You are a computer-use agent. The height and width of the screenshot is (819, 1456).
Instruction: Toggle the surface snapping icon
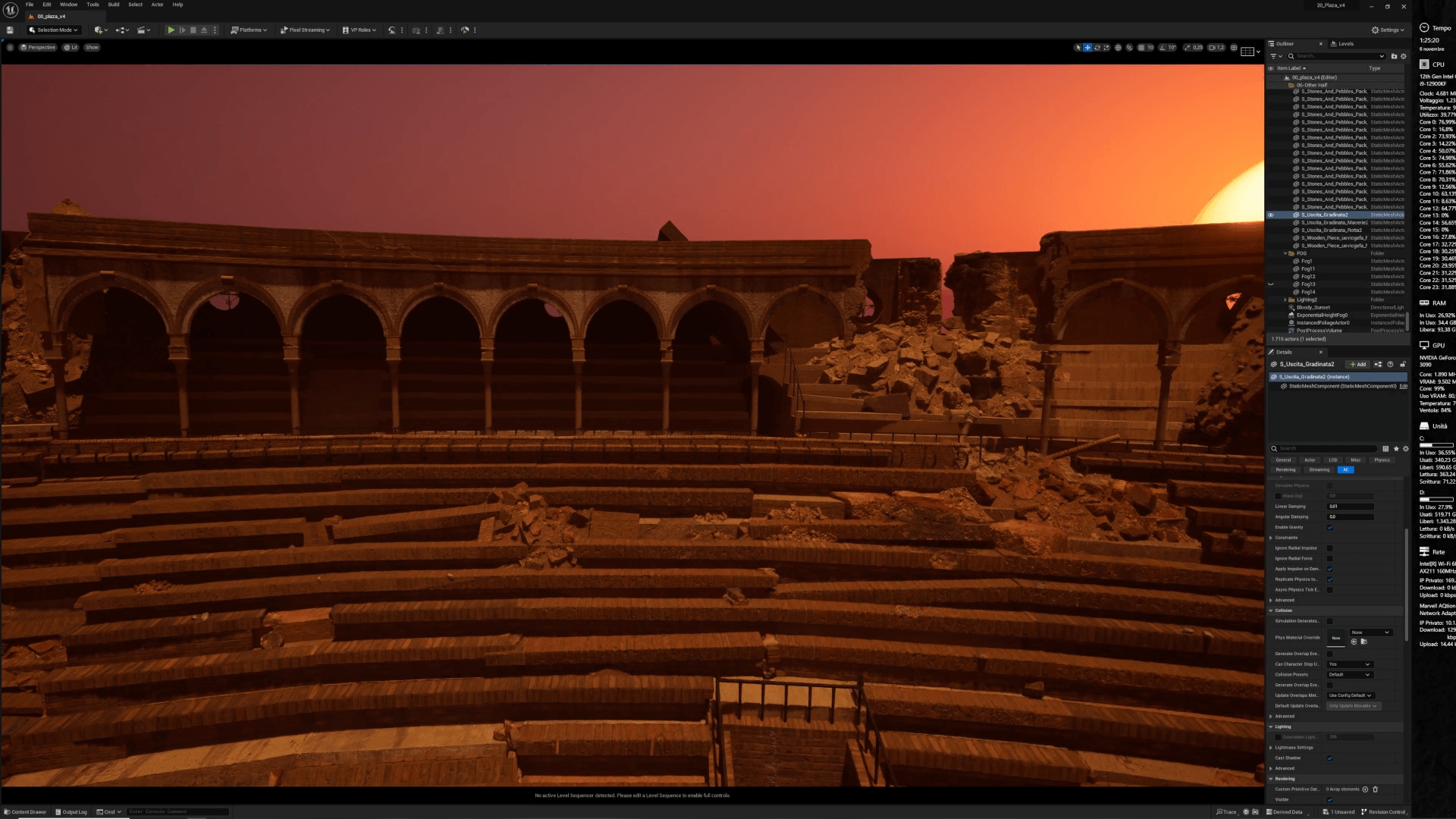1129,48
